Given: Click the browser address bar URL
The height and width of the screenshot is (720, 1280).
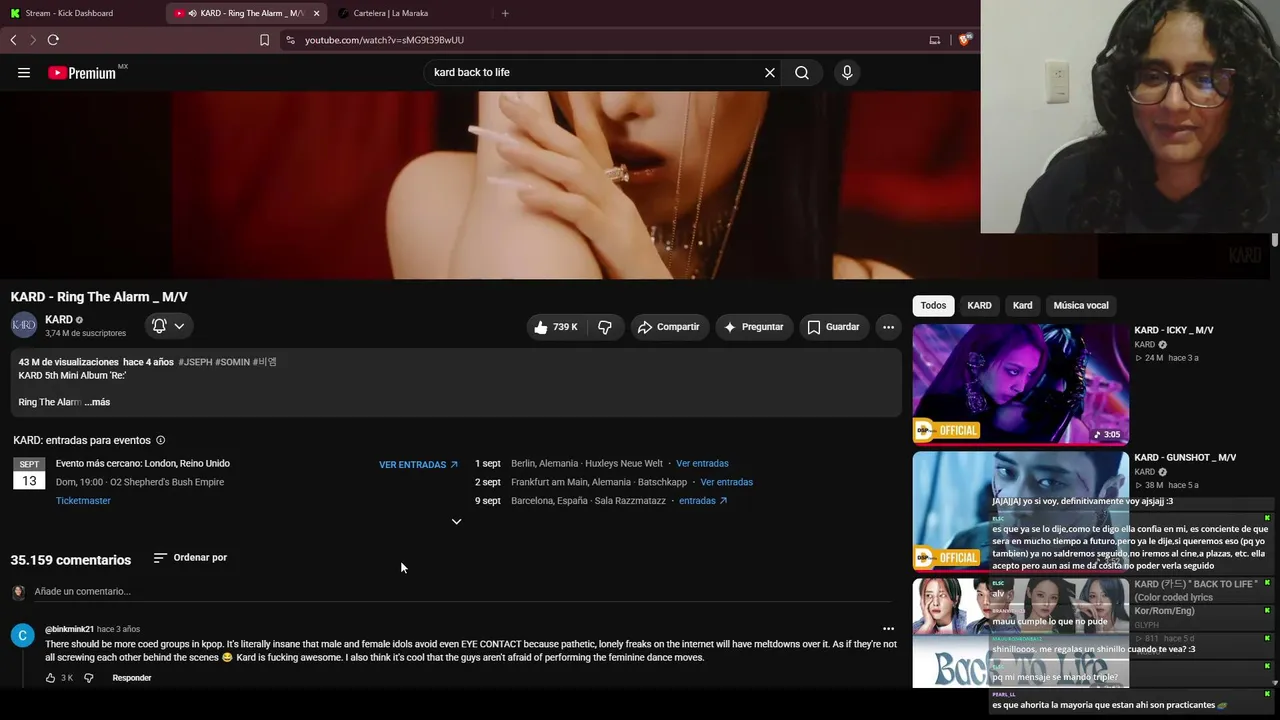Looking at the screenshot, I should [384, 40].
